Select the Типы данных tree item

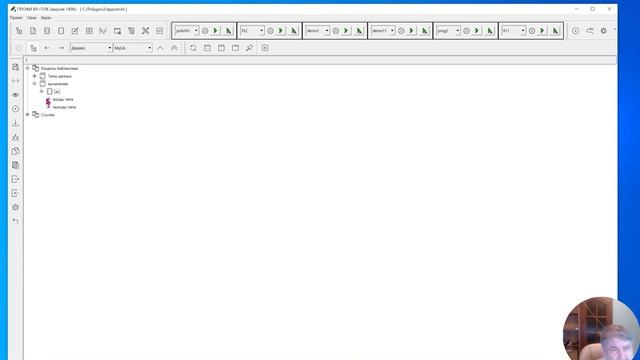tap(60, 76)
